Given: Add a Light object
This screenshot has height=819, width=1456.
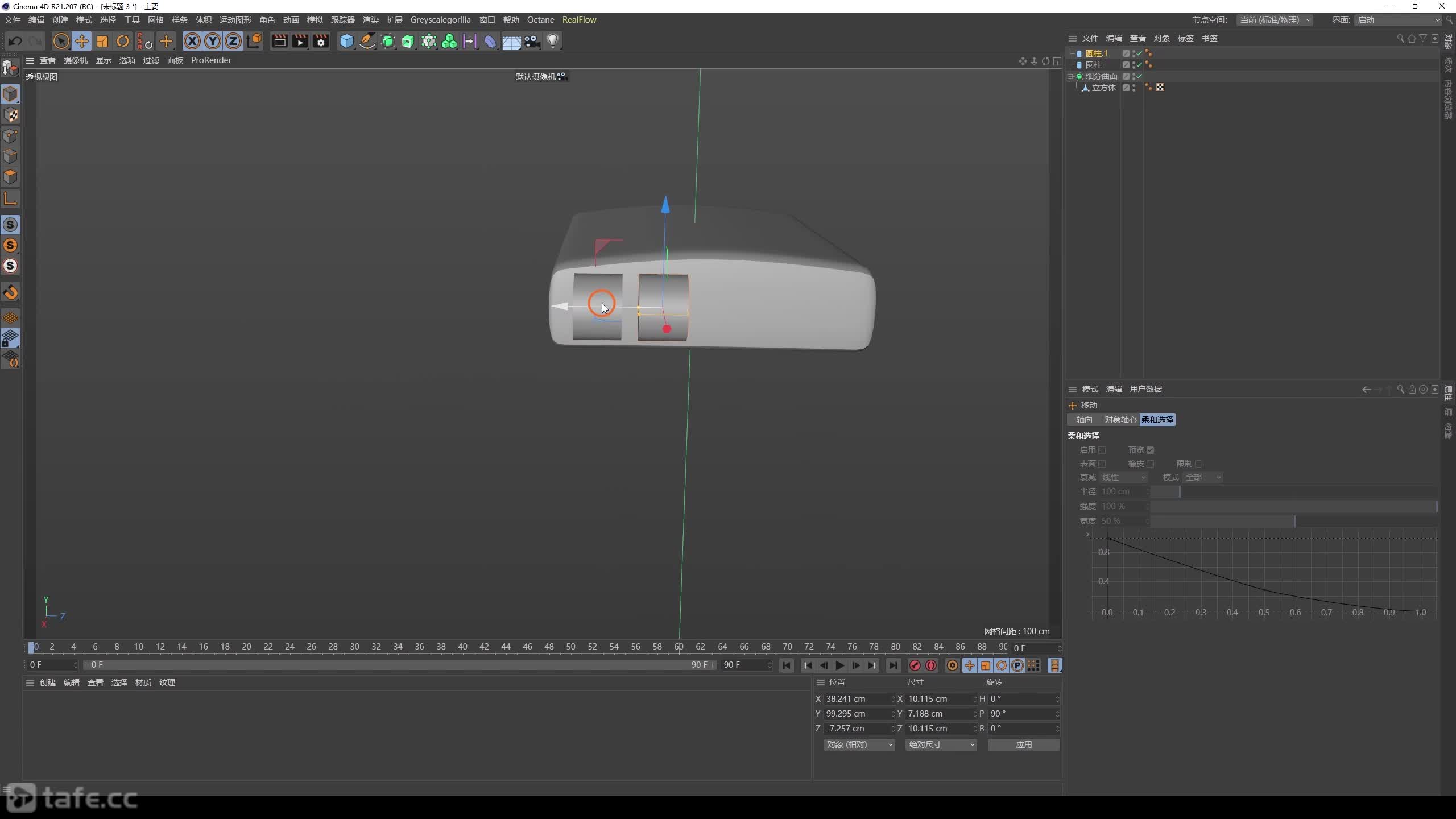Looking at the screenshot, I should [x=552, y=41].
